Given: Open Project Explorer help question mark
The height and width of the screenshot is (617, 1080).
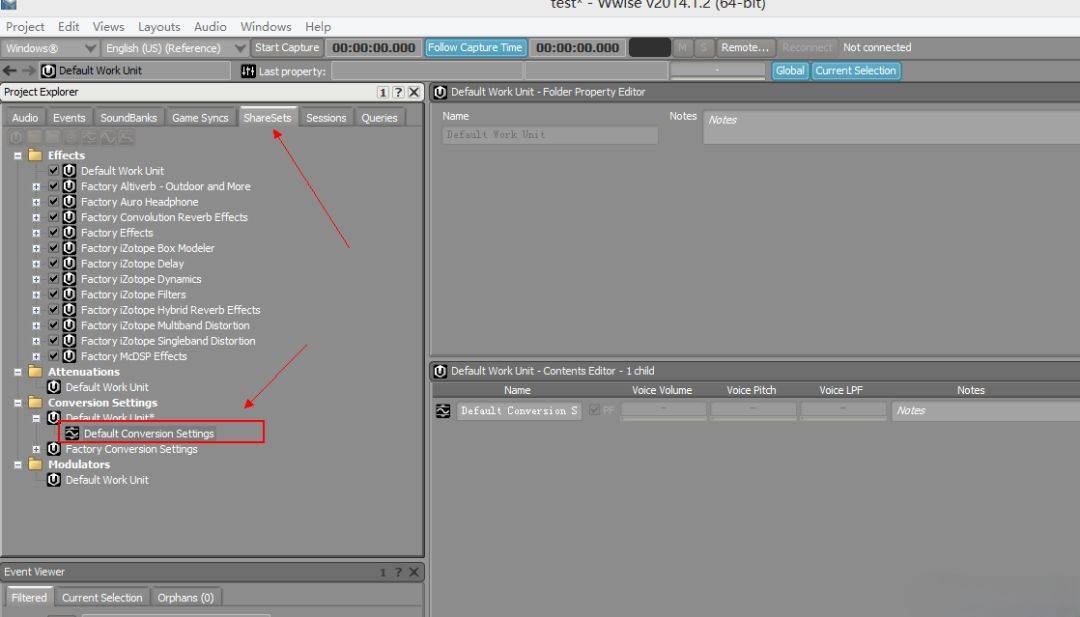Looking at the screenshot, I should pyautogui.click(x=398, y=92).
